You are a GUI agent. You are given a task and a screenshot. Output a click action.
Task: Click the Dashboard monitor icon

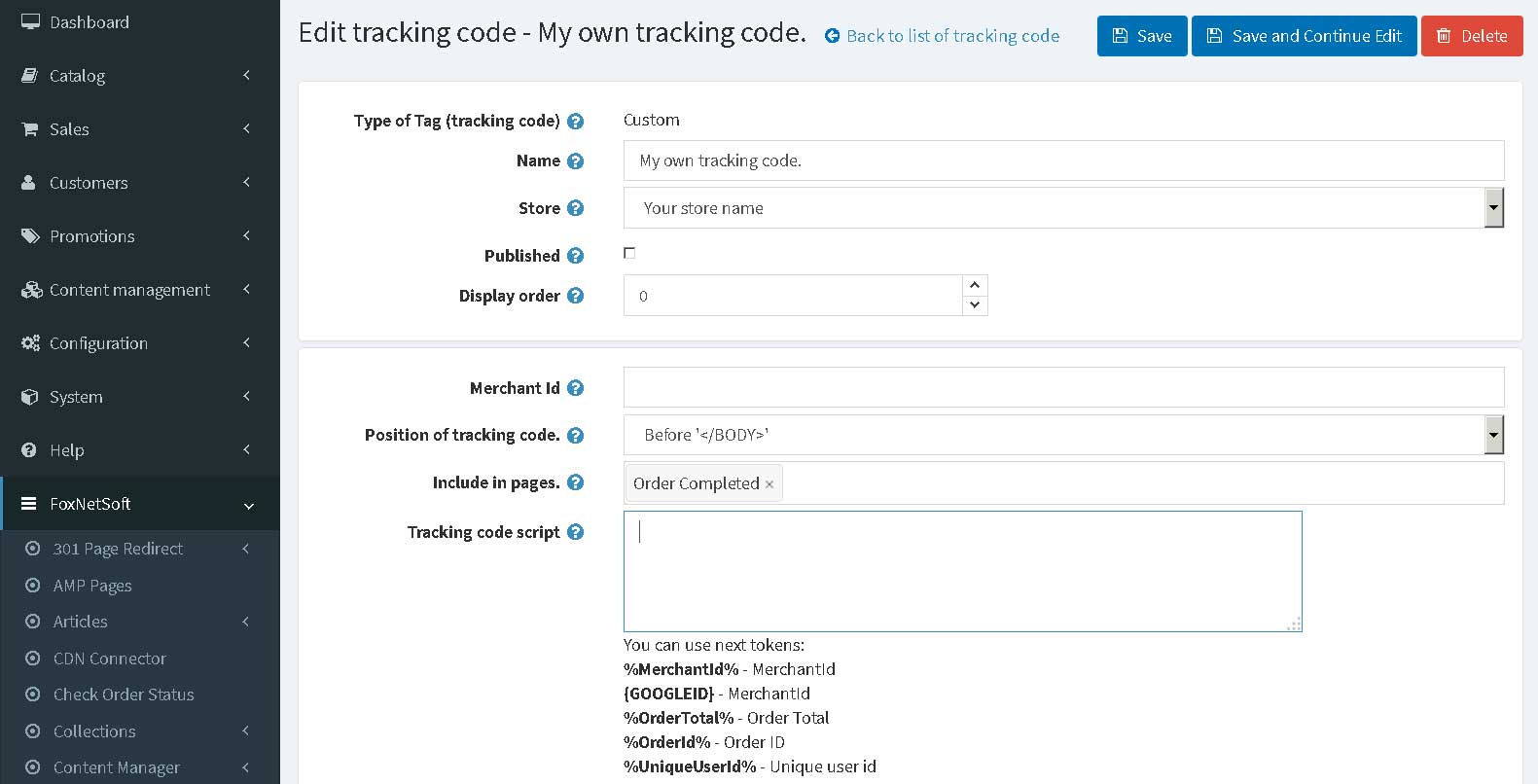30,21
